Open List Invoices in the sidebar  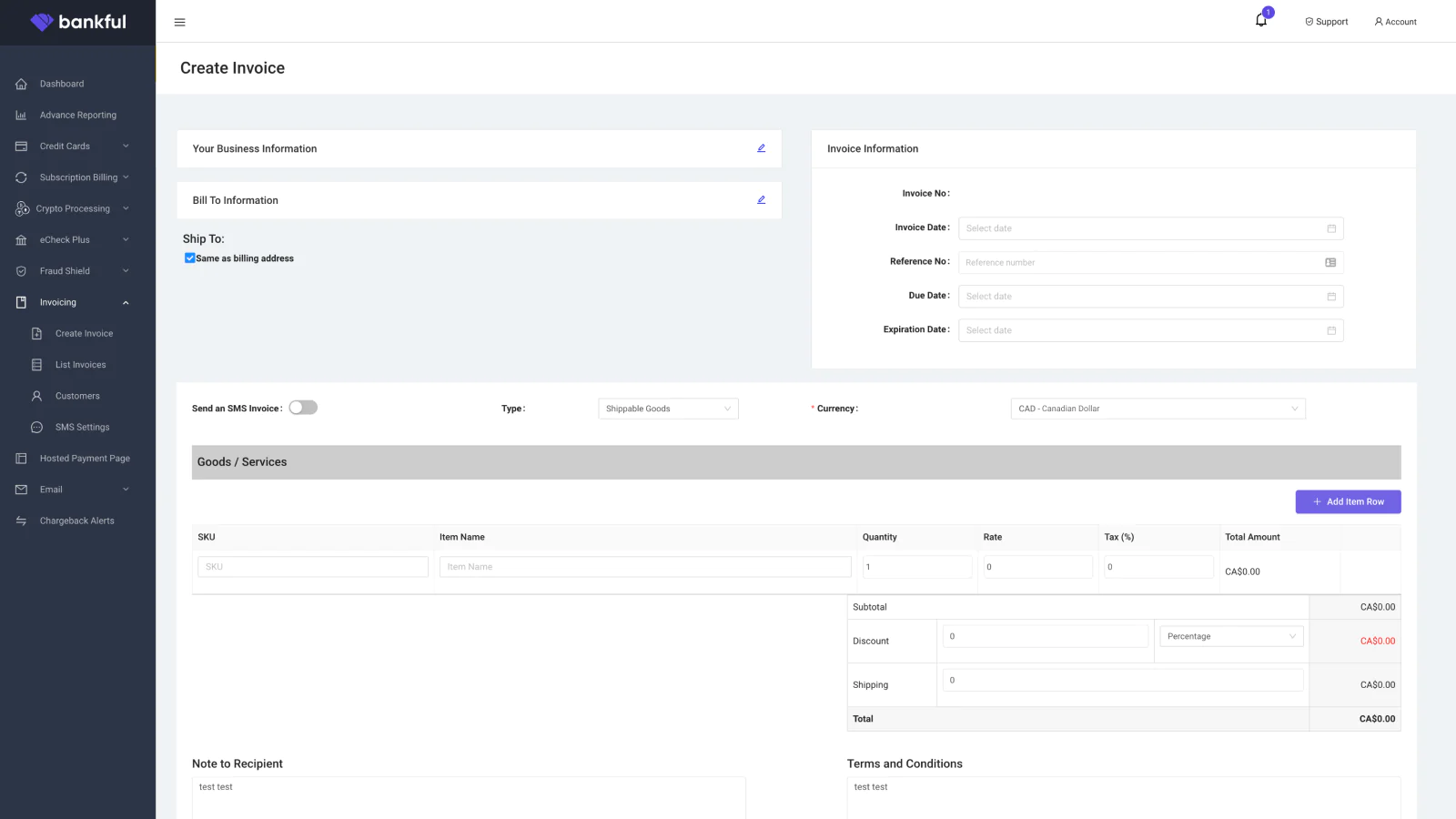(80, 365)
